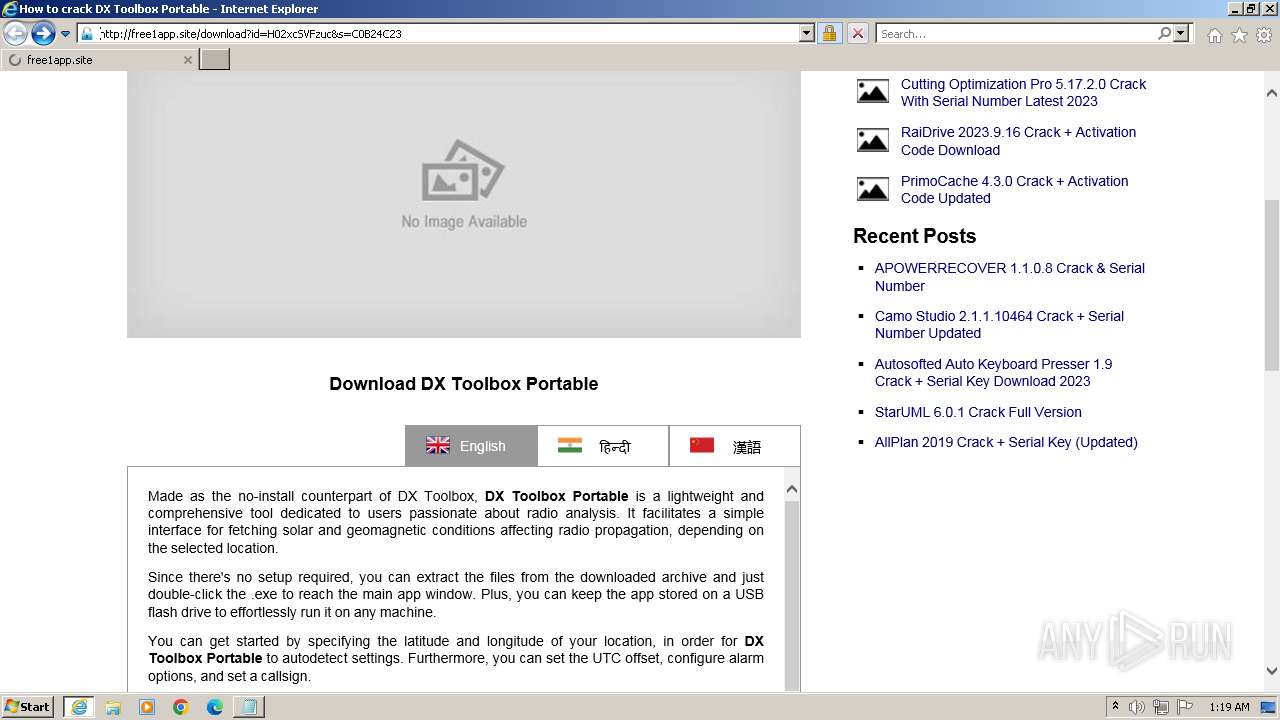Open Favorites star icon

1239,35
